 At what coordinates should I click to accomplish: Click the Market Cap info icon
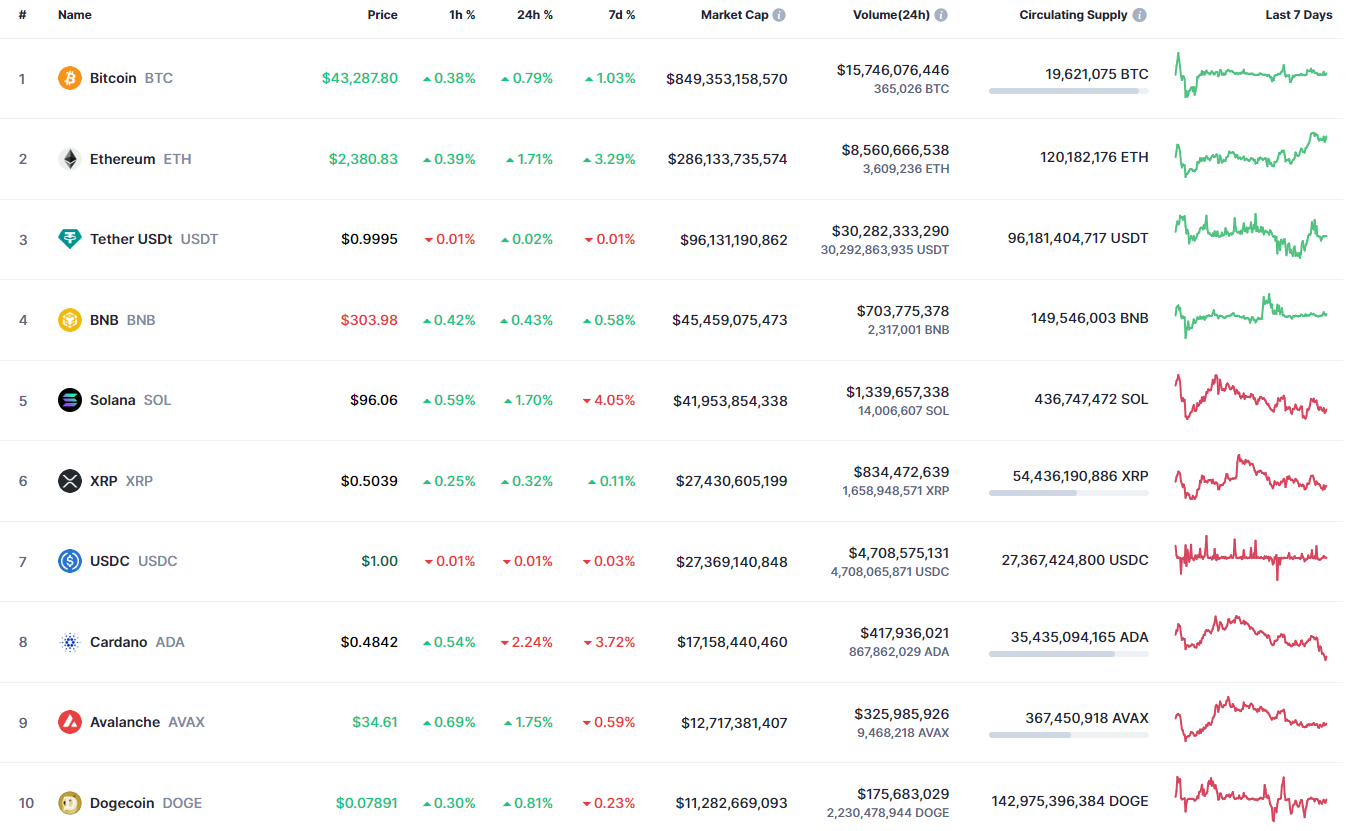click(779, 15)
